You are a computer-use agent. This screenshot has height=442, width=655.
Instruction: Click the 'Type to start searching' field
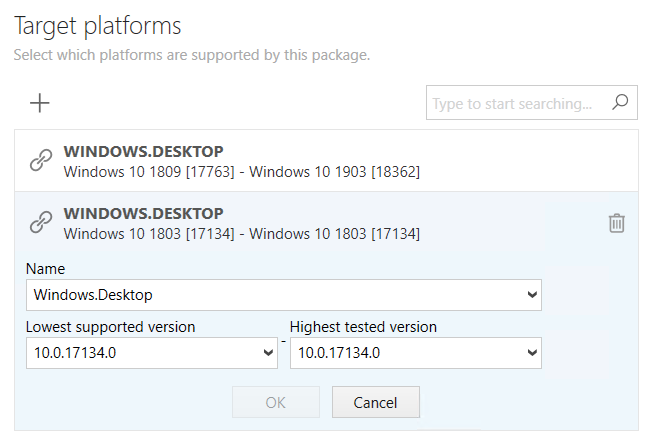(531, 103)
